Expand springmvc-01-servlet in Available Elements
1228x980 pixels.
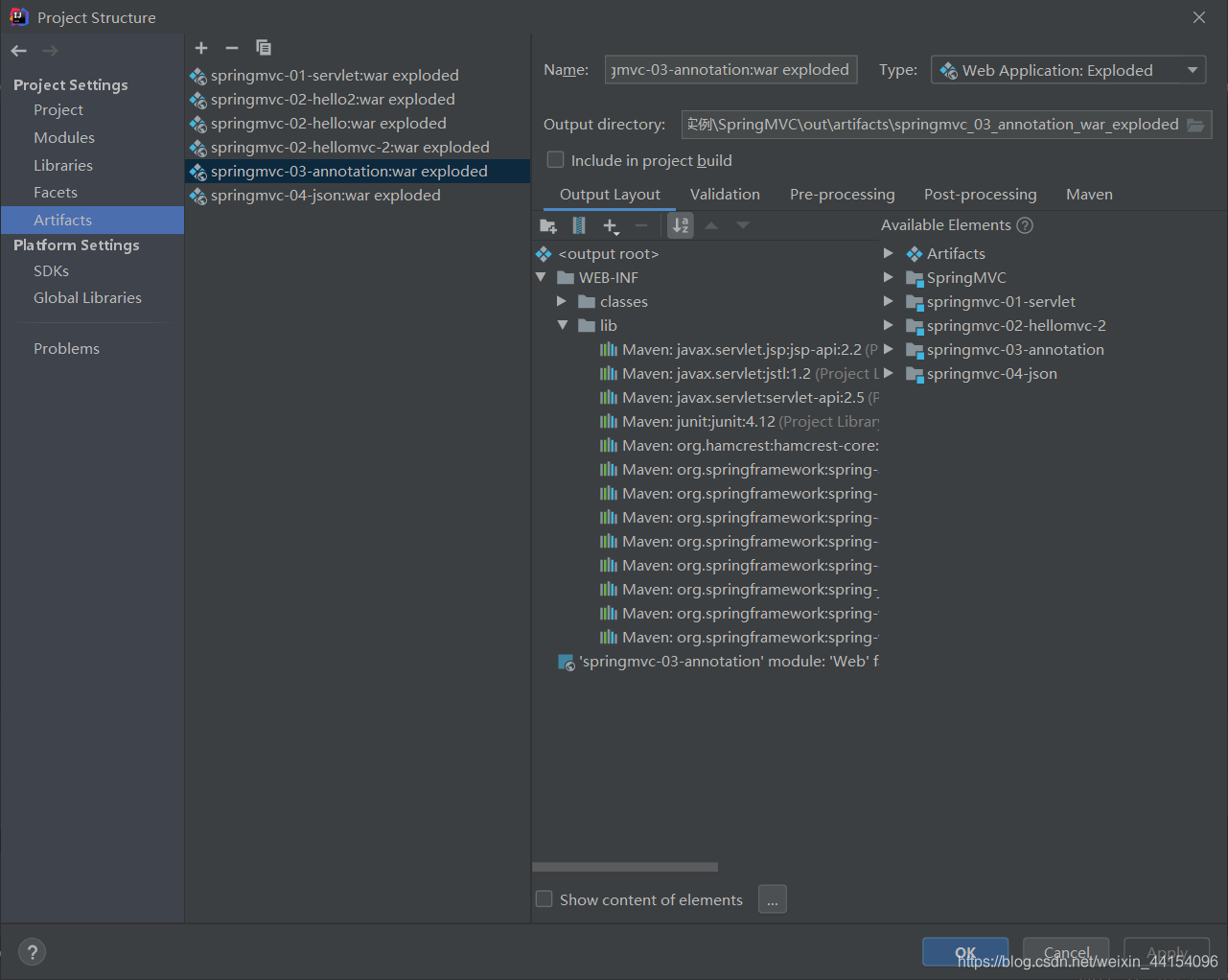click(x=889, y=302)
